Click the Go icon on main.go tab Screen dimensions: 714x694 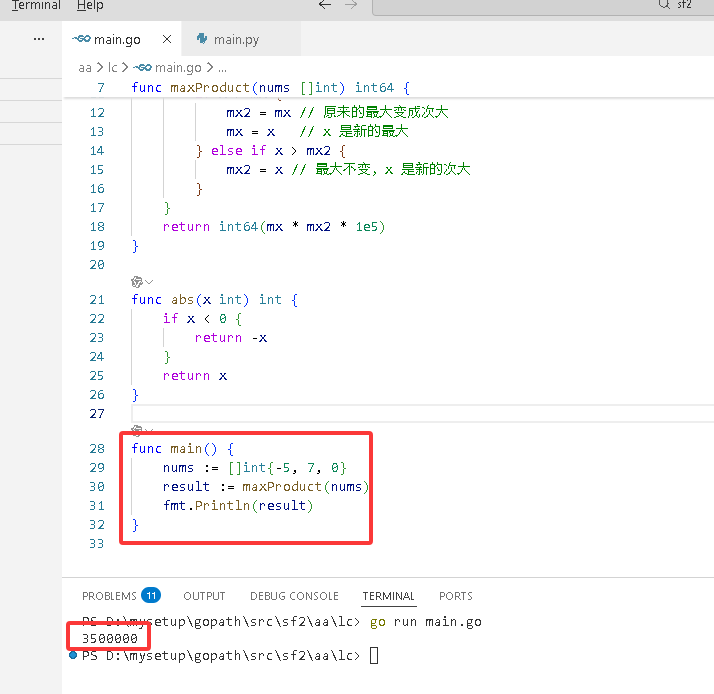82,39
